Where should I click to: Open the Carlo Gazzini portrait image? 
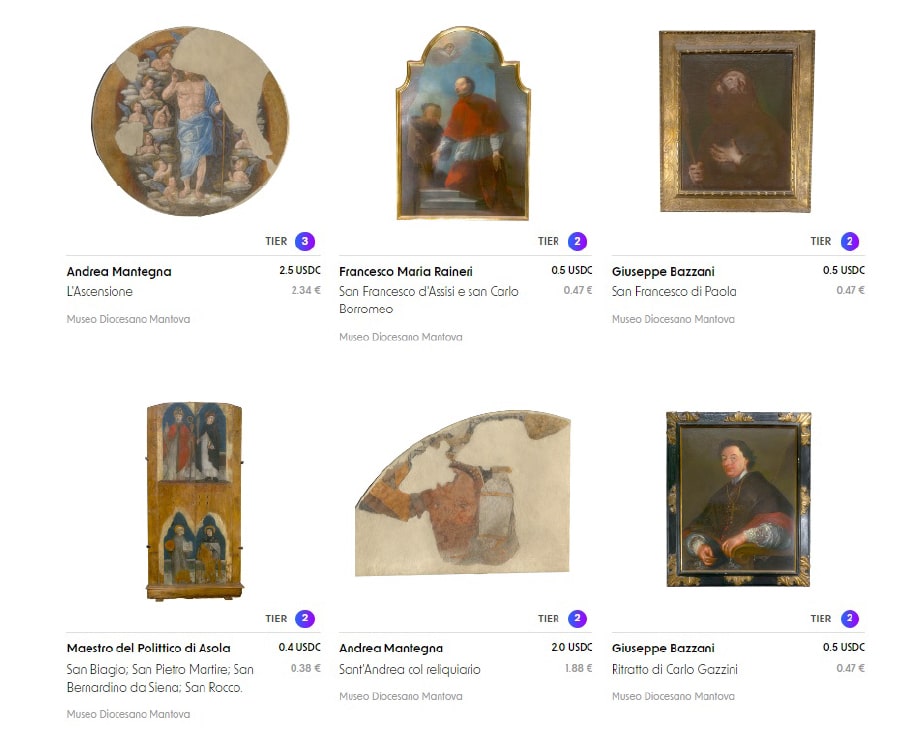[x=738, y=498]
